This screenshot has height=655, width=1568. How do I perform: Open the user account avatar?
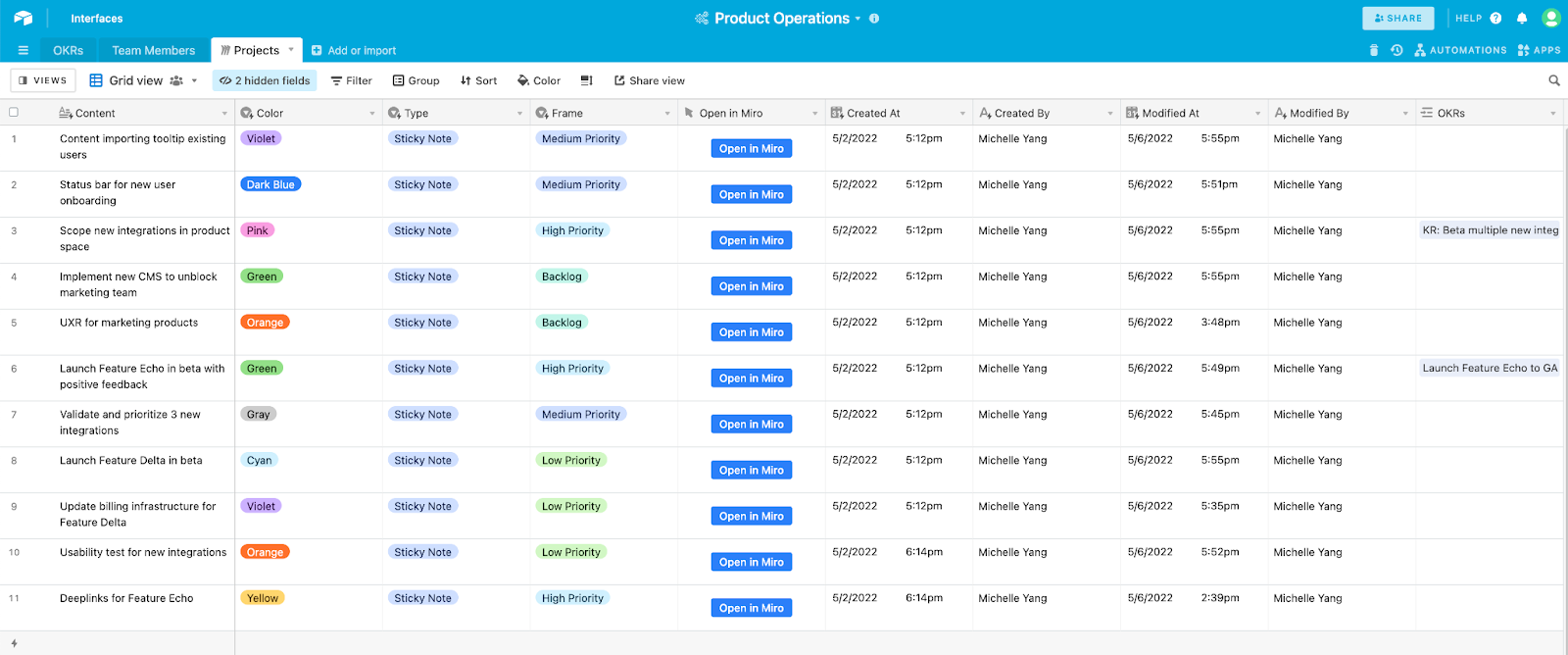pos(1551,18)
